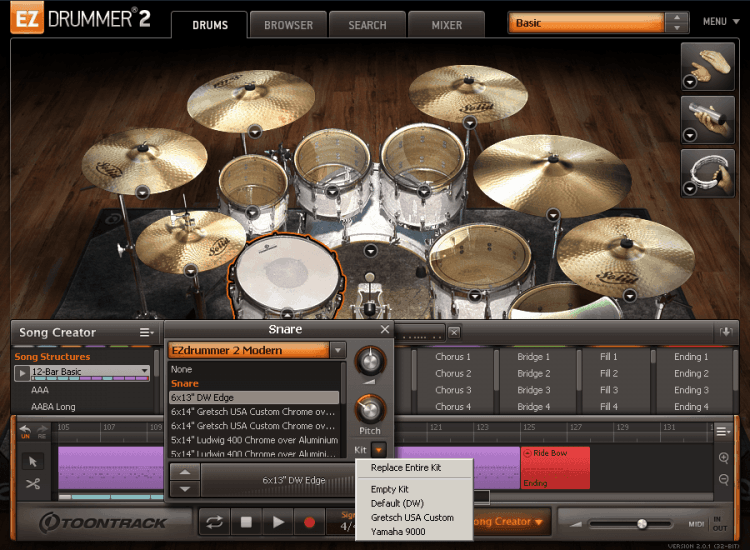Click the undo arrow icon

(x=25, y=430)
